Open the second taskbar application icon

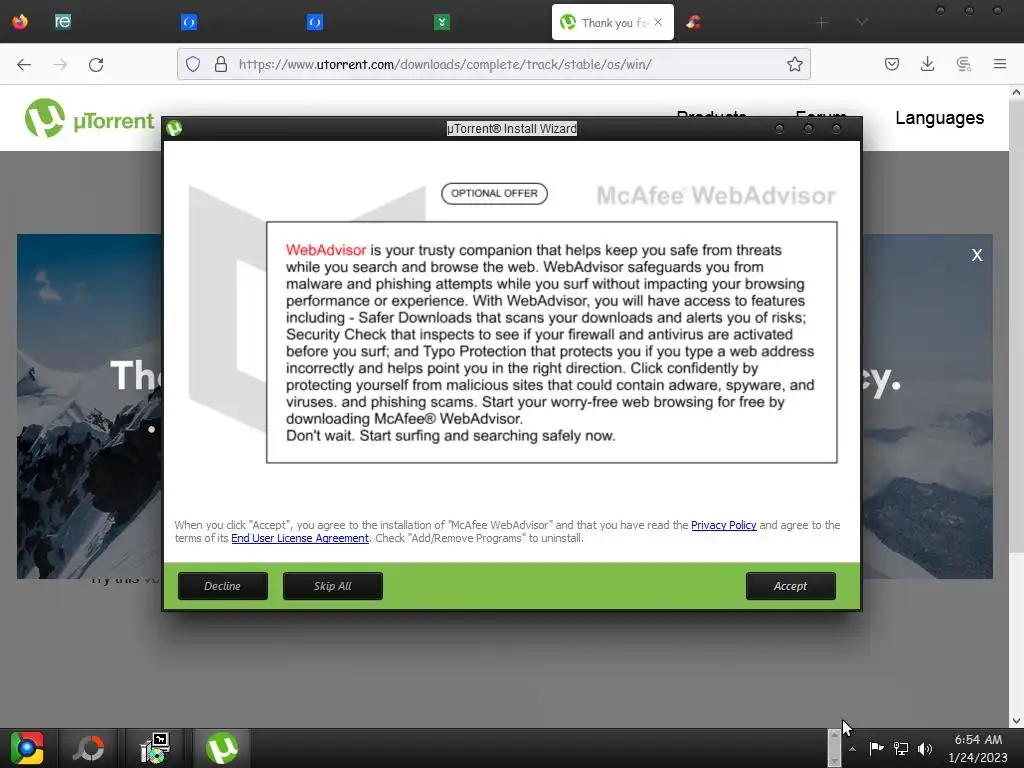[88, 748]
